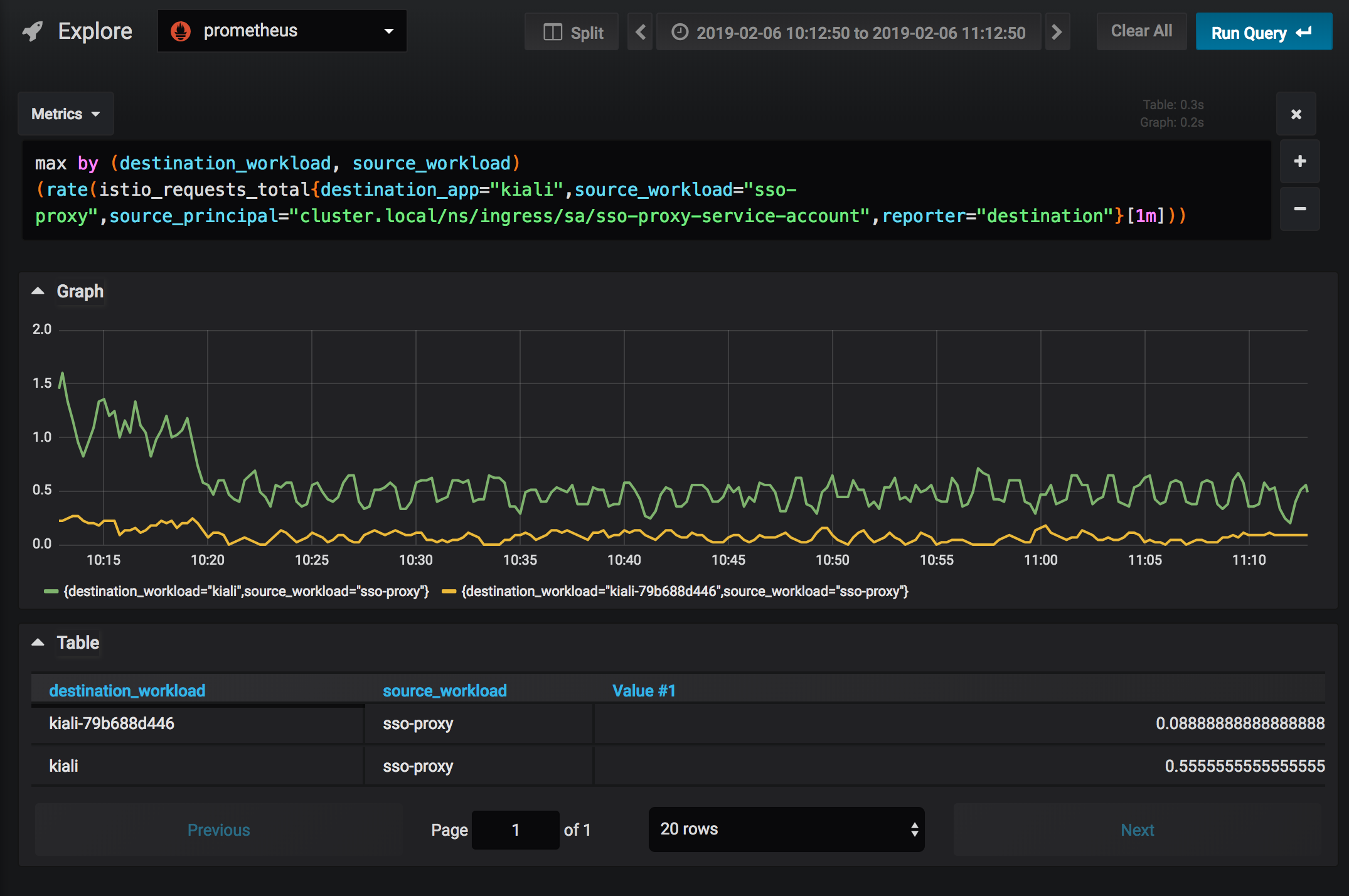Click sso-proxy cell in kiali row
This screenshot has height=896, width=1349.
(x=479, y=766)
